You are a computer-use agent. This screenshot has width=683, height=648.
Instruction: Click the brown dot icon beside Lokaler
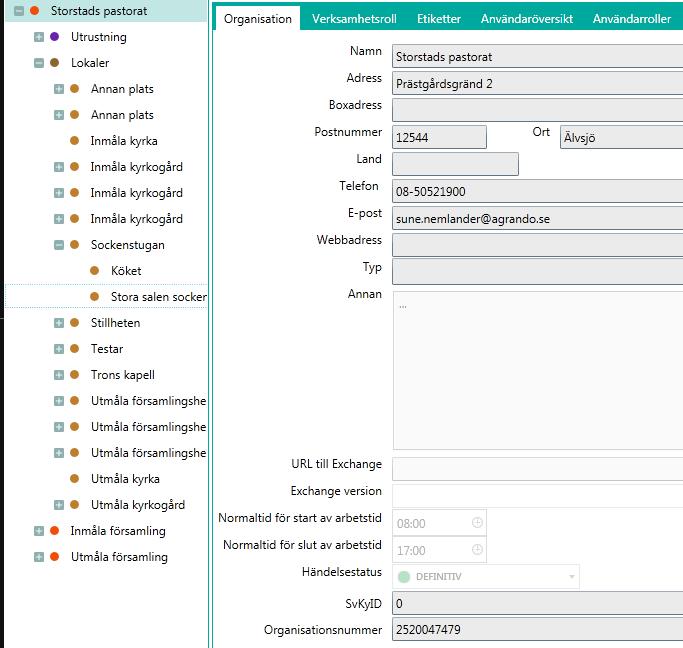click(54, 63)
